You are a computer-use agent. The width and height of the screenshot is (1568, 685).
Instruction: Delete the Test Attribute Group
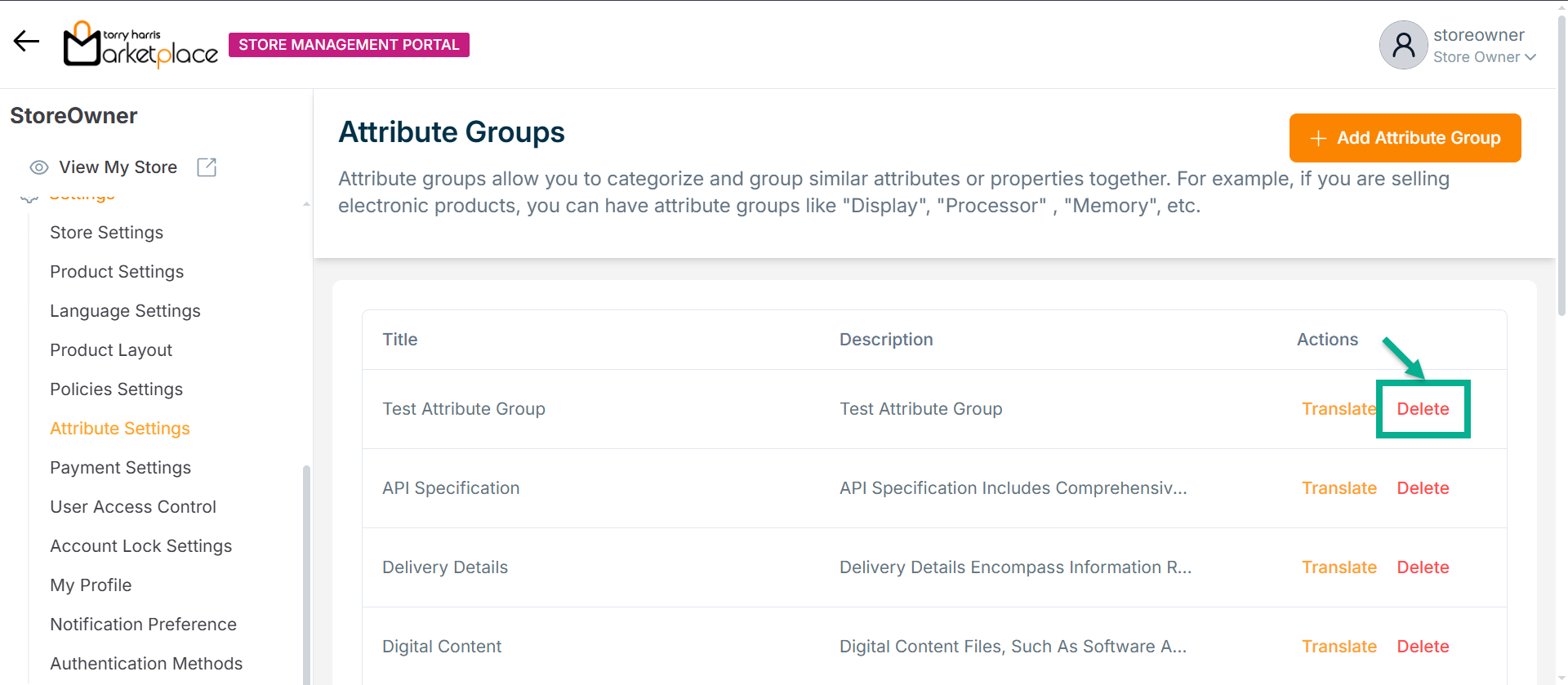point(1423,409)
